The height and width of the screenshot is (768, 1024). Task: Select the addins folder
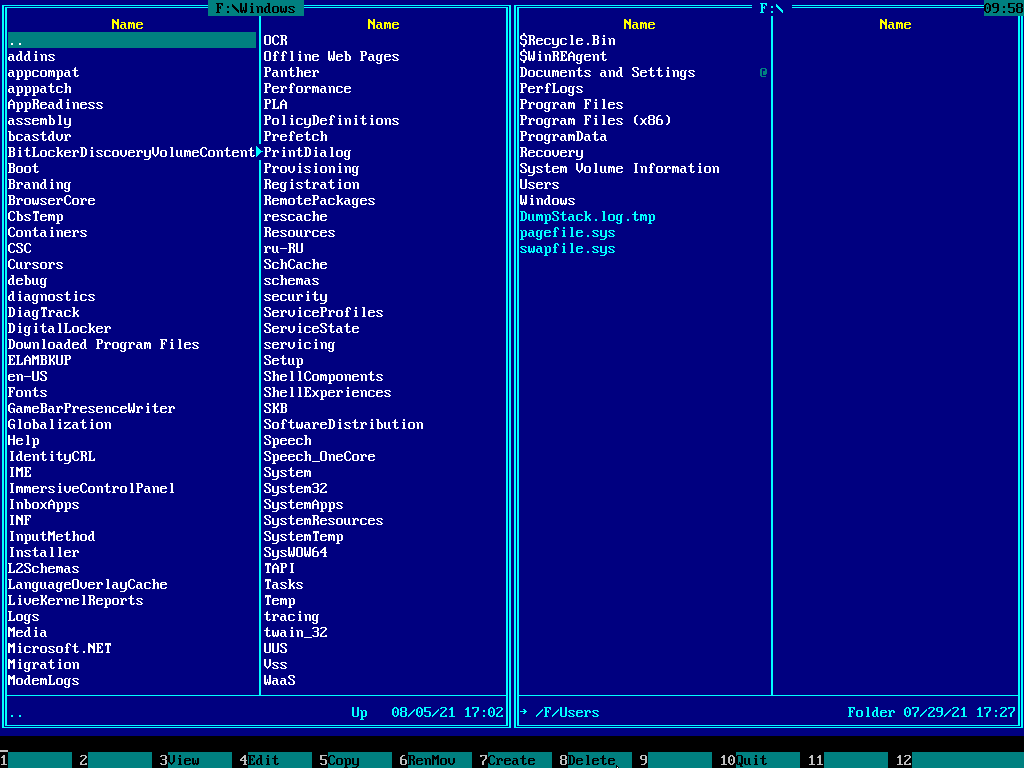coord(31,57)
